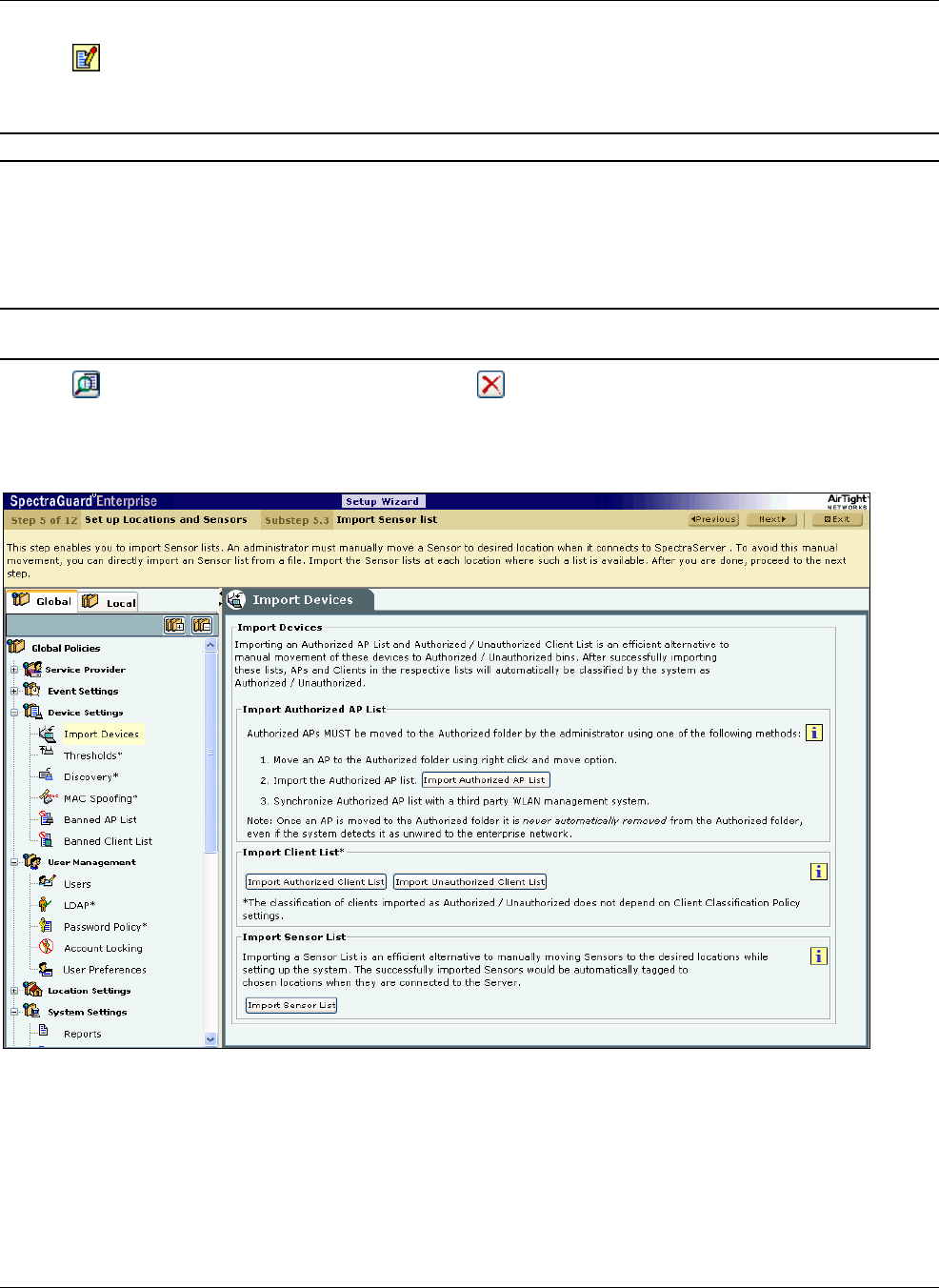Select Reports in the tree
The height and width of the screenshot is (1288, 939).
click(82, 1034)
